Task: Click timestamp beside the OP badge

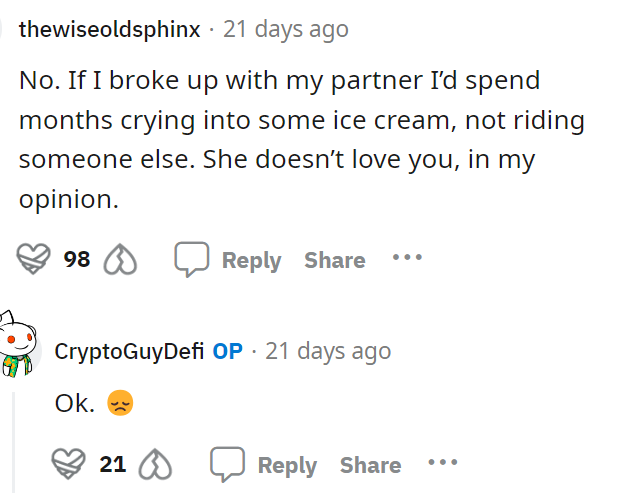Action: (328, 351)
